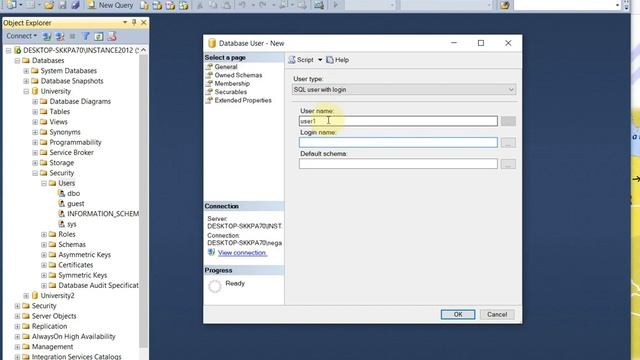The width and height of the screenshot is (640, 360).
Task: Select the Database Snapshots folder
Action: [x=72, y=81]
